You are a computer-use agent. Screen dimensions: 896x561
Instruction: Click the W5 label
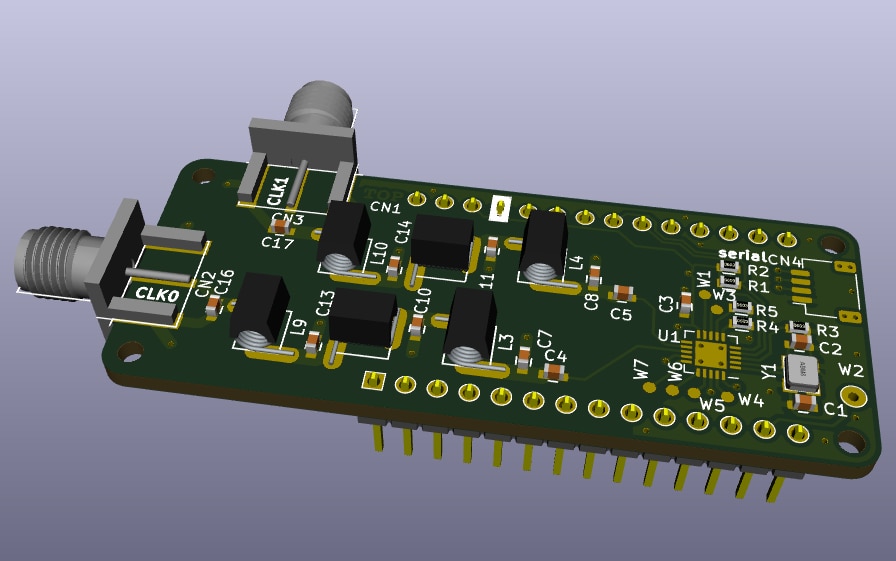713,405
